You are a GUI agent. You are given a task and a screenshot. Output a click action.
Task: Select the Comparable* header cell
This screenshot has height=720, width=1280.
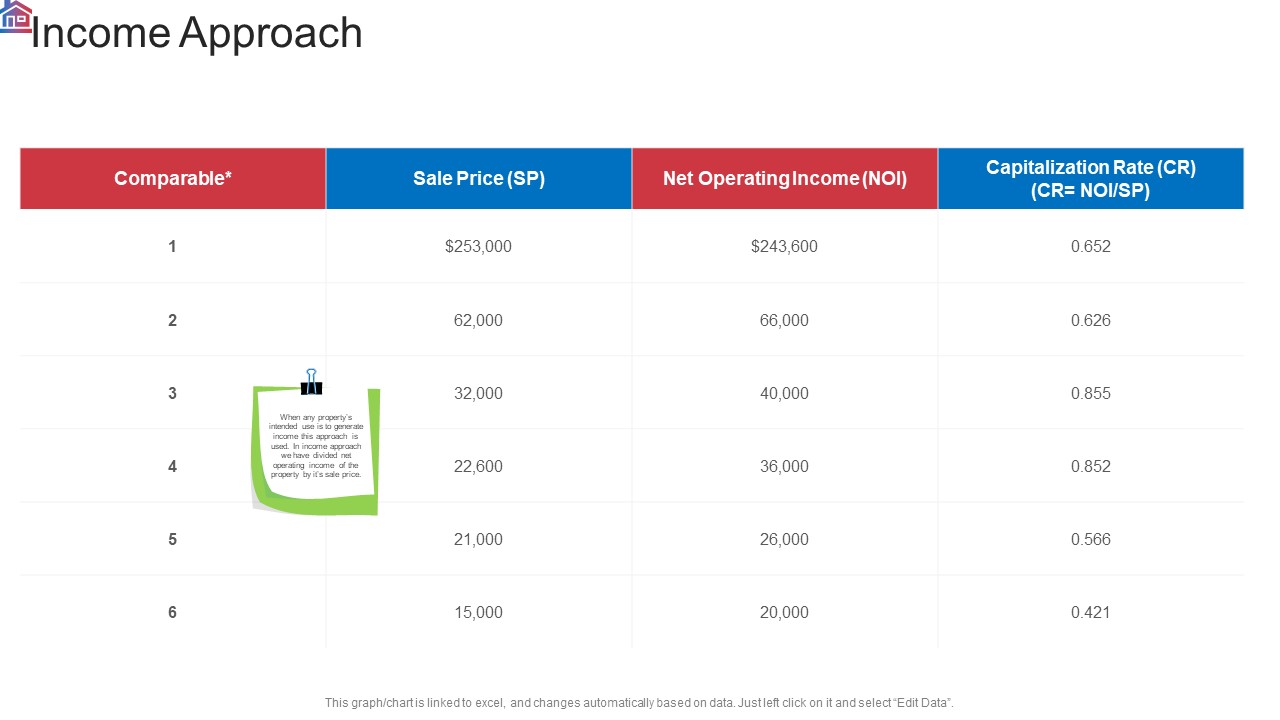point(173,179)
